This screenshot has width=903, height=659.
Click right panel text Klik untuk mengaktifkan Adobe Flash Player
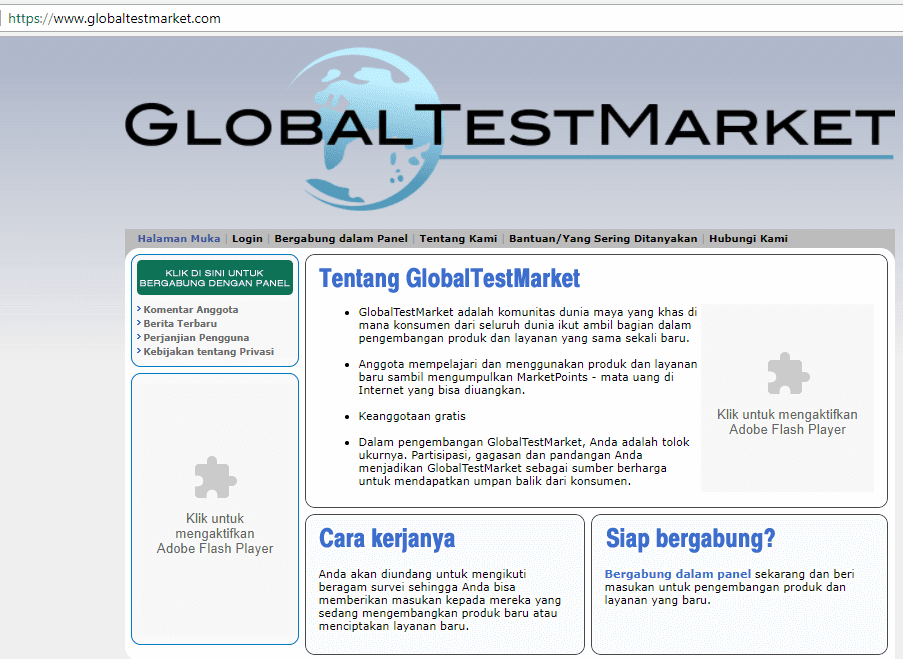787,422
